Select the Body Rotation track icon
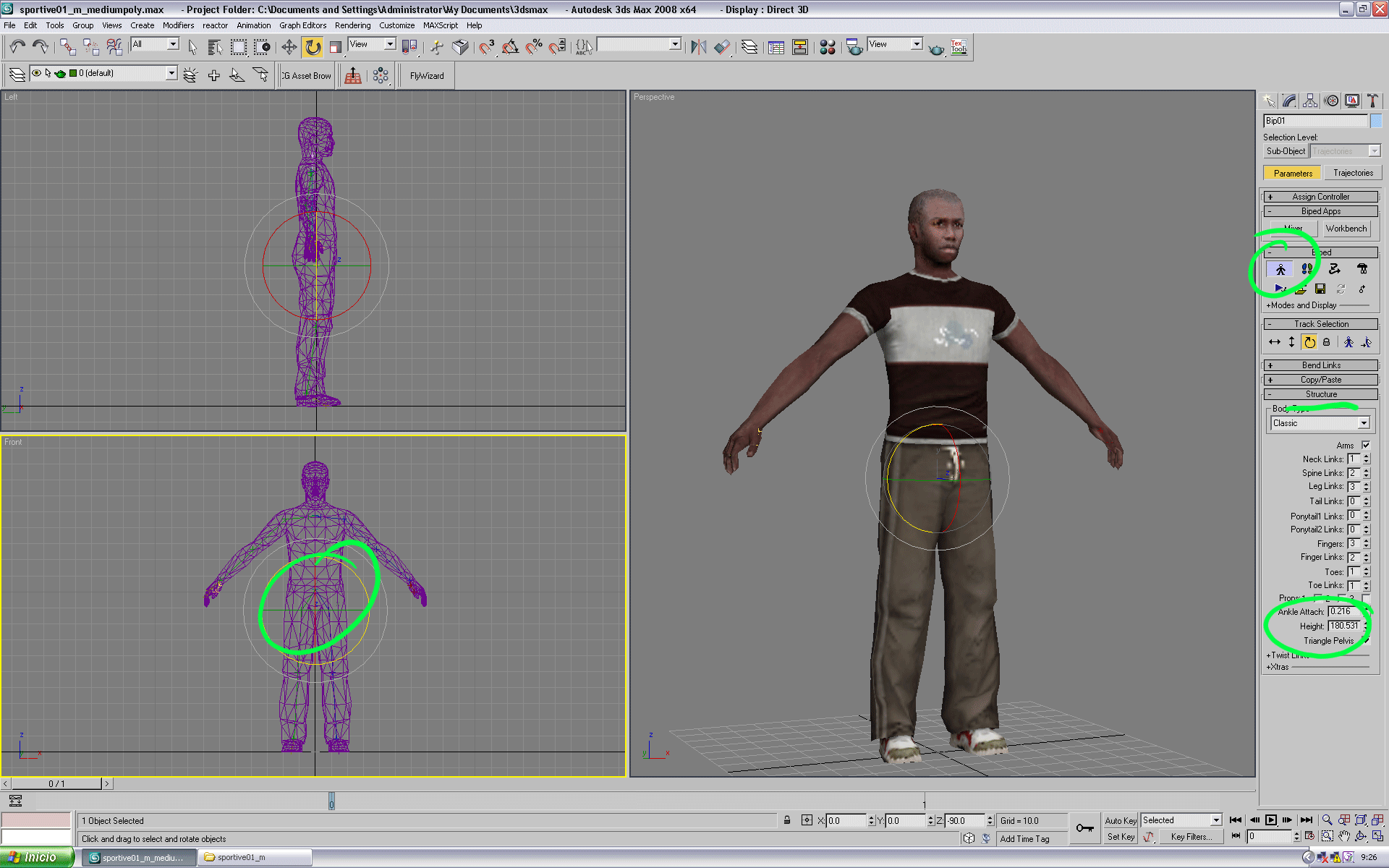Screen dimensions: 1389x868 coord(1309,342)
